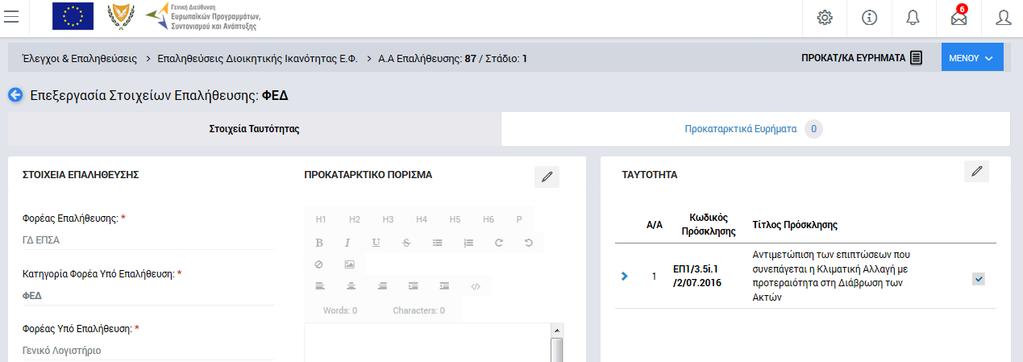Image resolution: width=1023 pixels, height=362 pixels.
Task: Align text right in editor
Action: pos(382,286)
